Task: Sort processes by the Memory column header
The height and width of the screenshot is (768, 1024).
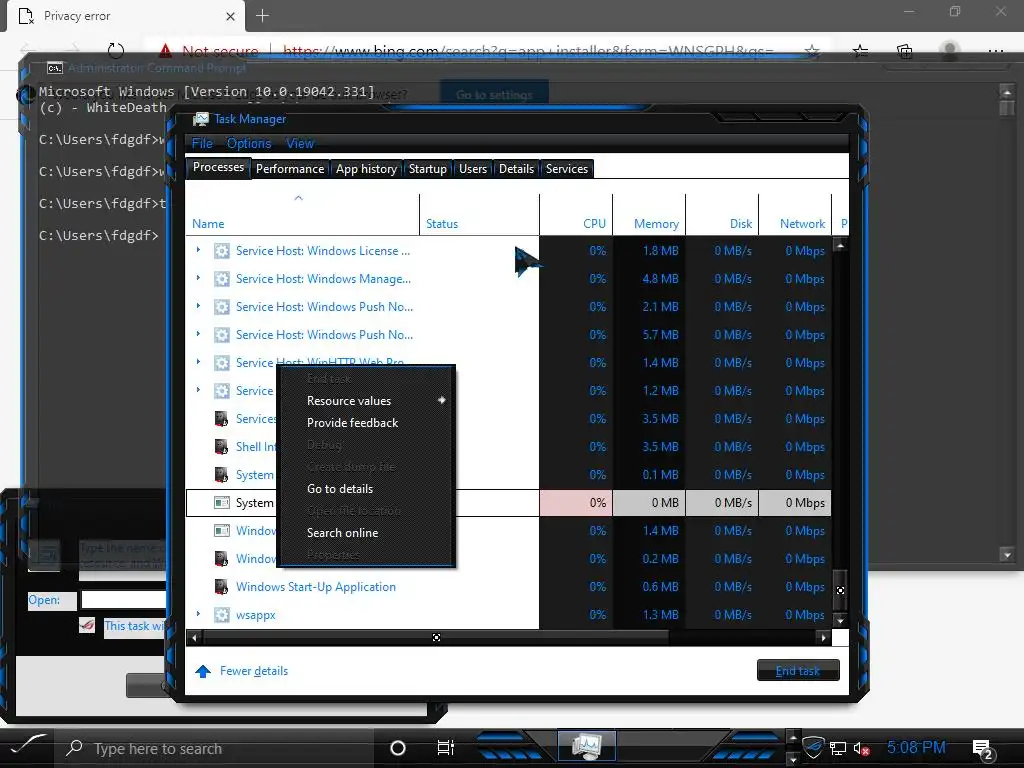Action: [x=649, y=215]
